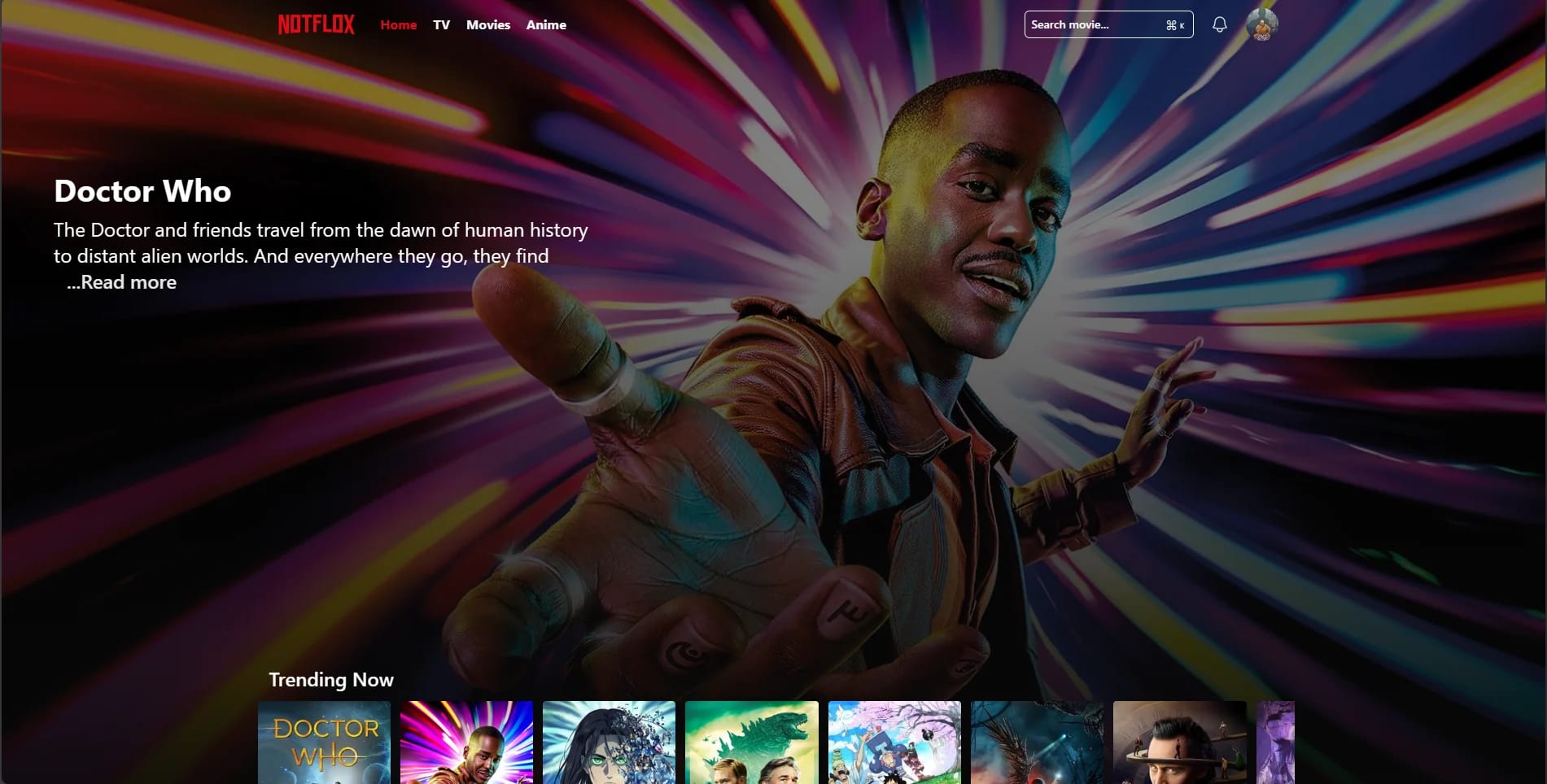Image resolution: width=1547 pixels, height=784 pixels.
Task: Click the command-K shortcut icon in search
Action: coord(1175,25)
